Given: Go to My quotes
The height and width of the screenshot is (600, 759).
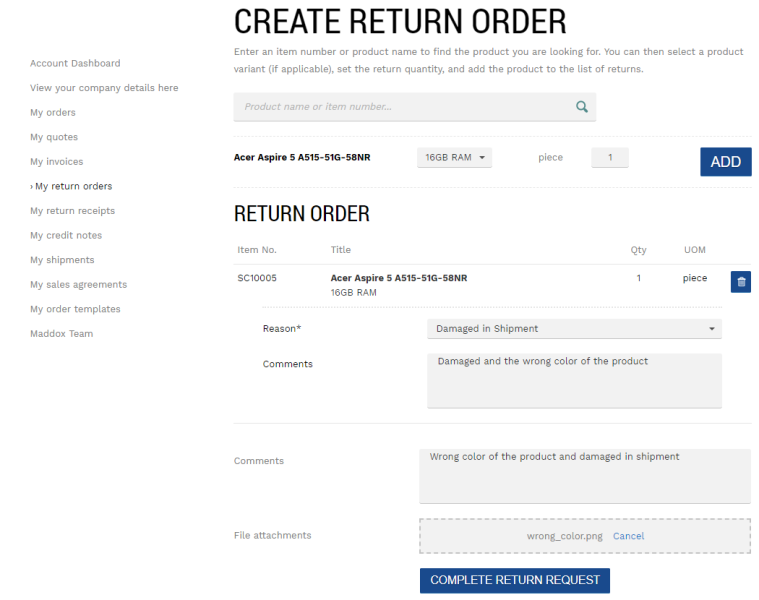Looking at the screenshot, I should click(x=54, y=137).
